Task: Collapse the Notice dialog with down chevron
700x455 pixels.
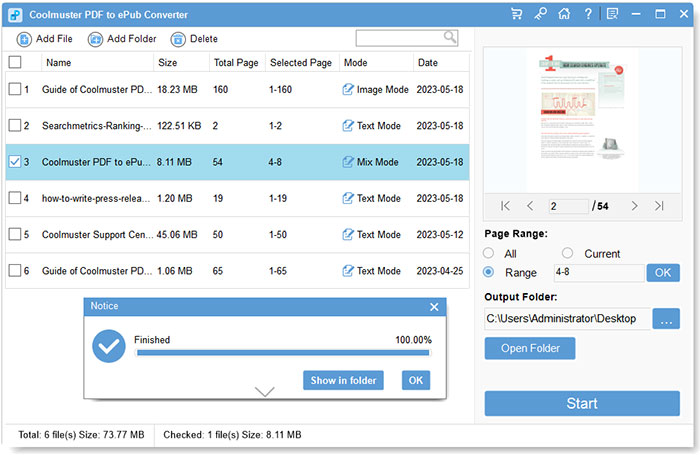Action: point(265,392)
